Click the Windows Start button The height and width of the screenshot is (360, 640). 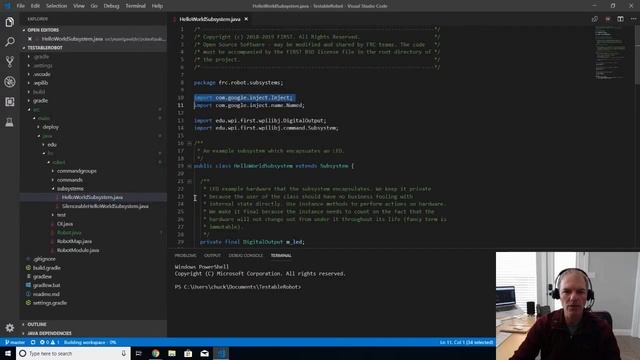pyautogui.click(x=8, y=353)
